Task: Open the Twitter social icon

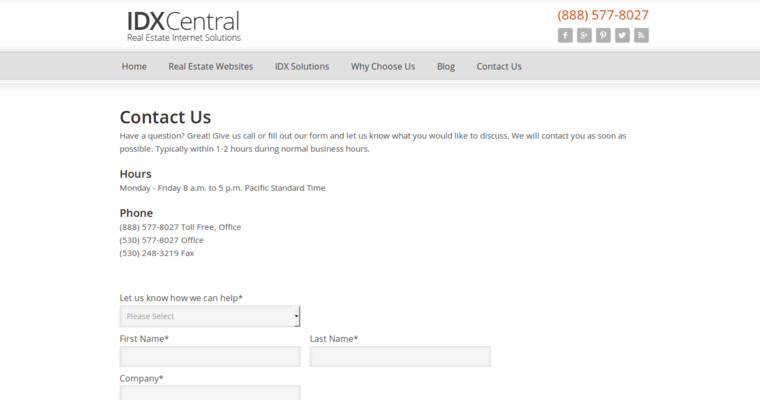Action: (x=622, y=35)
